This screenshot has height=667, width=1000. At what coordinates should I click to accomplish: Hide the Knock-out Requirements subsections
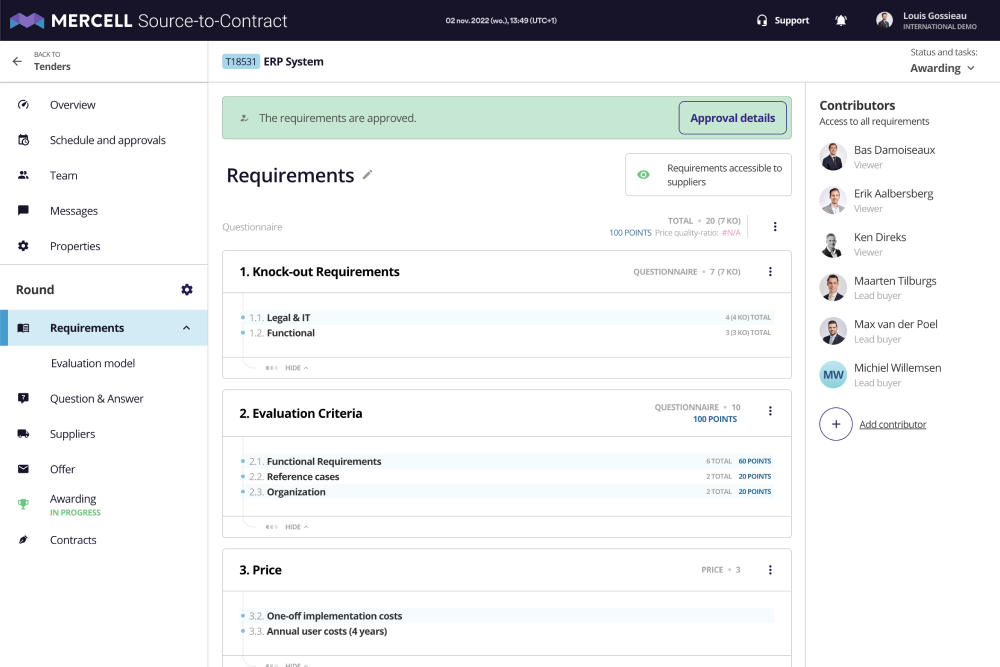296,368
